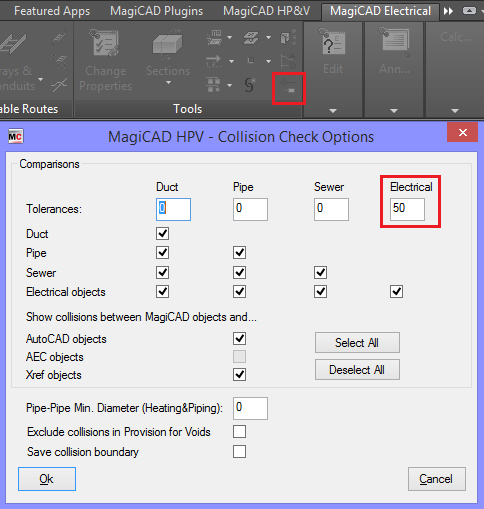Click the grid blocks icon in Tools bottom row
This screenshot has width=484, height=509.
click(x=213, y=85)
